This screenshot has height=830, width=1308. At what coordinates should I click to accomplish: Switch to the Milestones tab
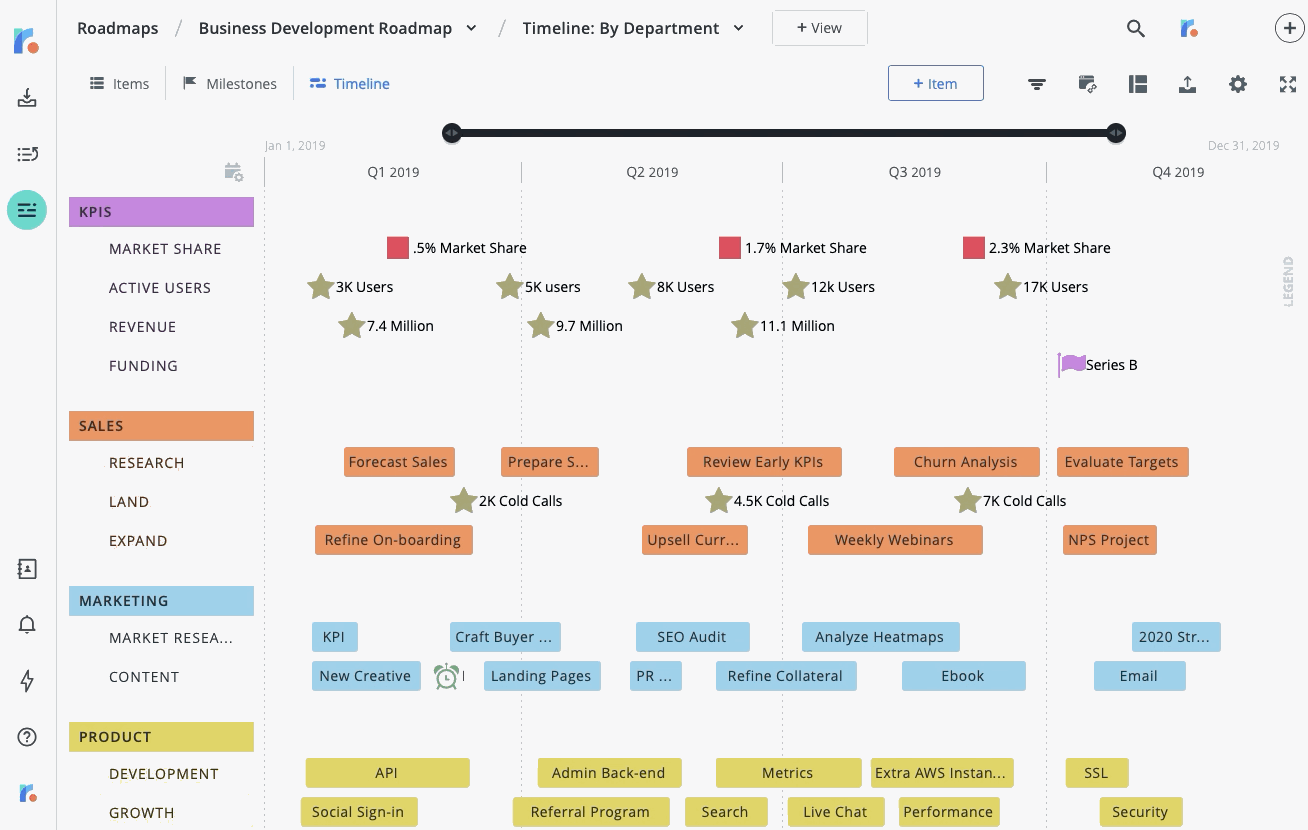click(x=229, y=84)
